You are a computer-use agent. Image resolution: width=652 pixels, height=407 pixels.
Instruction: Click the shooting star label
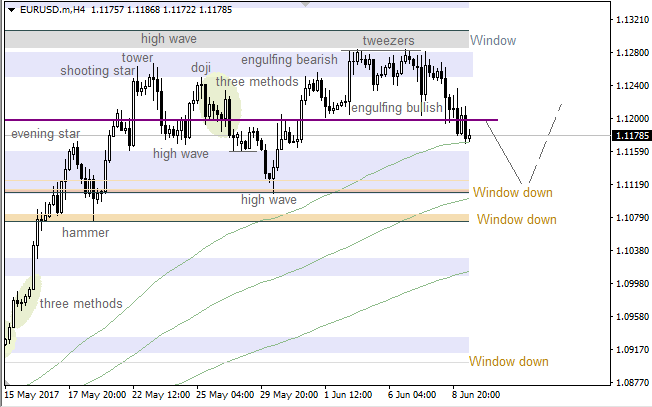(97, 71)
